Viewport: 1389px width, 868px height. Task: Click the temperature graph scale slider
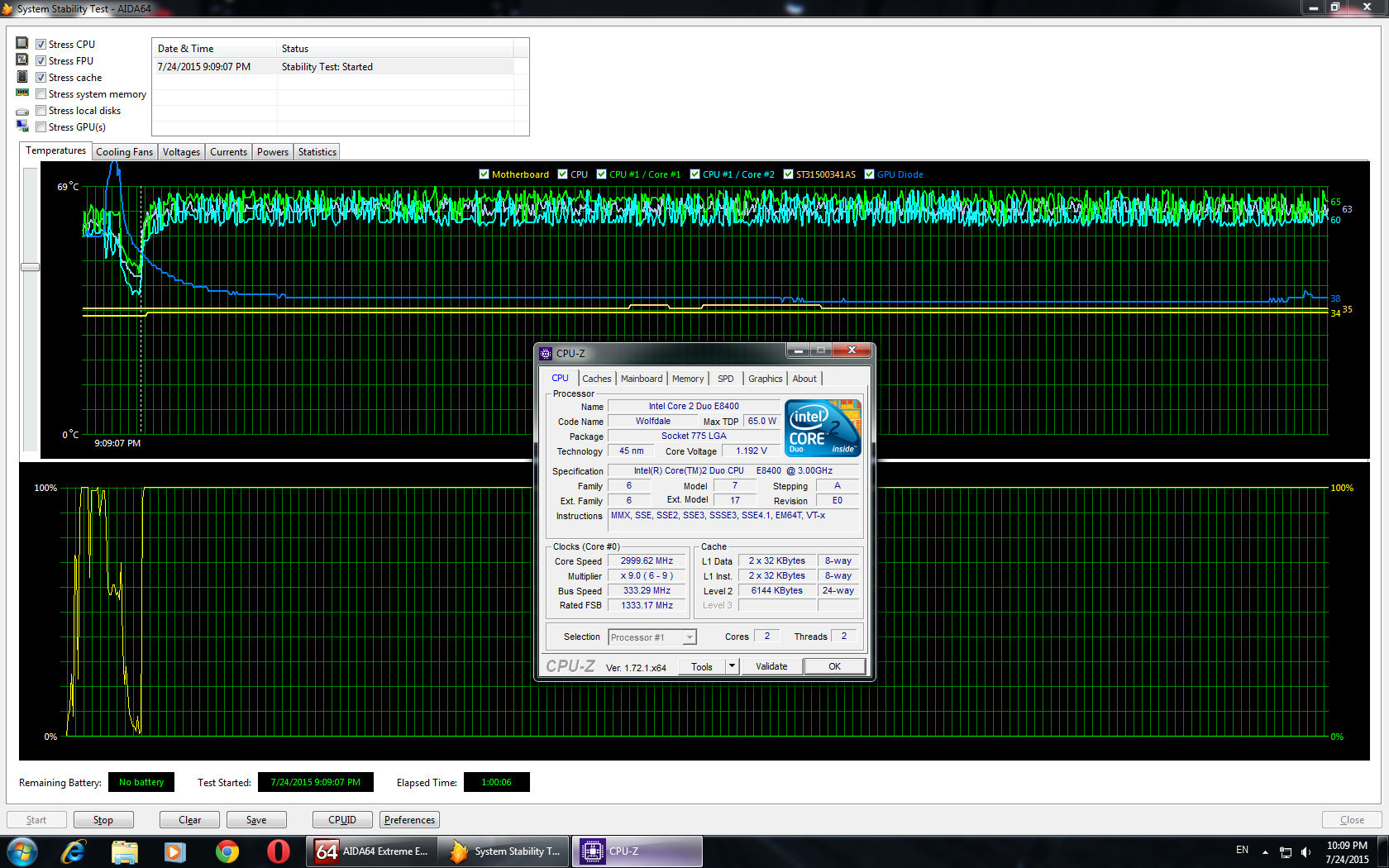tap(31, 267)
